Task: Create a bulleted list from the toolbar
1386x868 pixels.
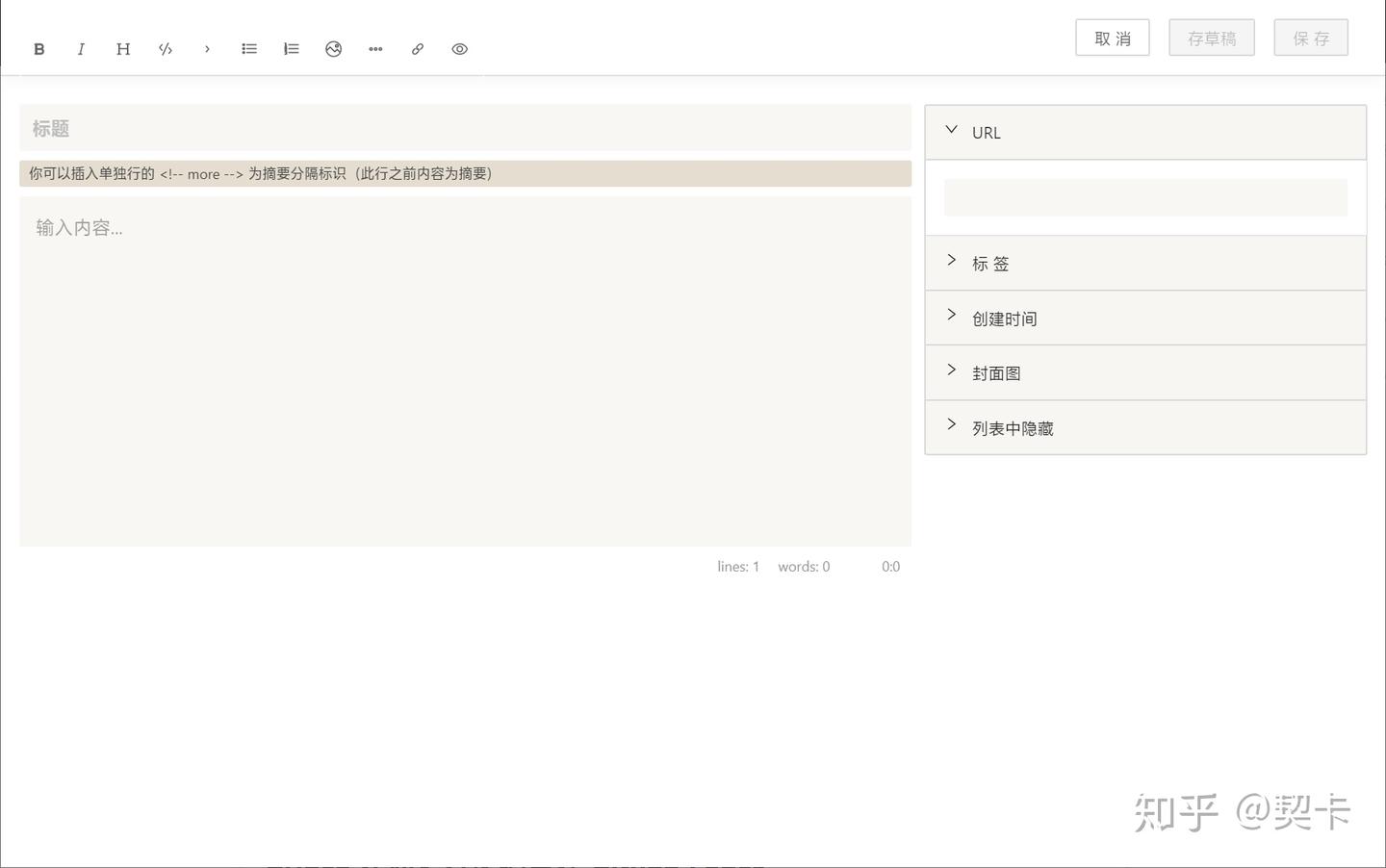Action: tap(249, 49)
